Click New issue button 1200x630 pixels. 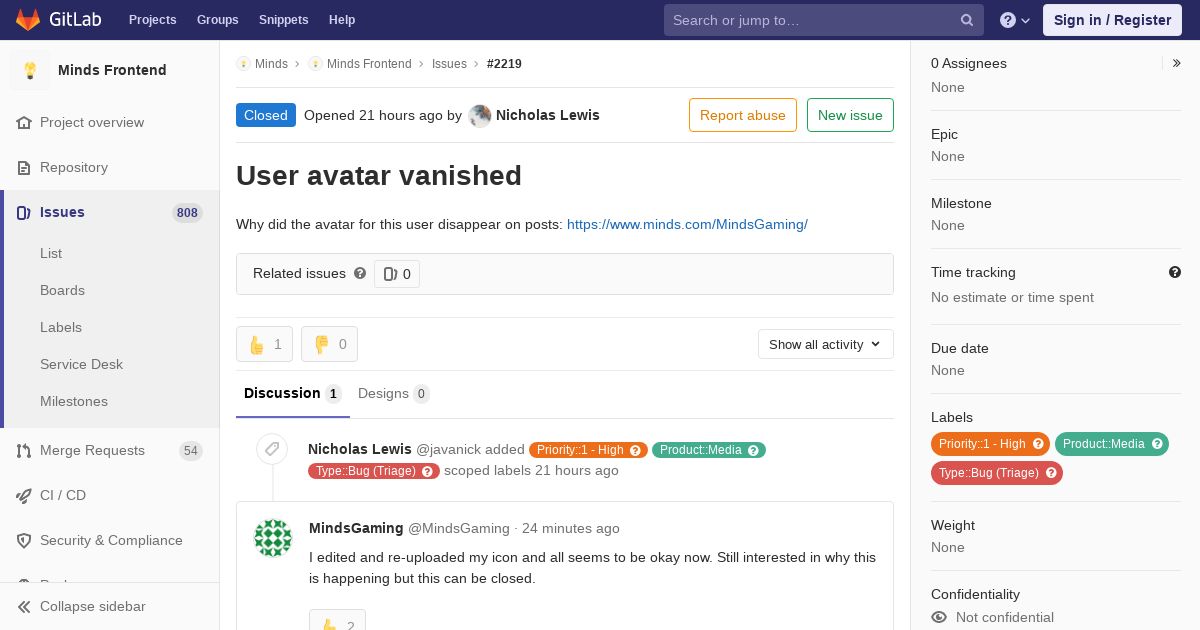(x=850, y=115)
